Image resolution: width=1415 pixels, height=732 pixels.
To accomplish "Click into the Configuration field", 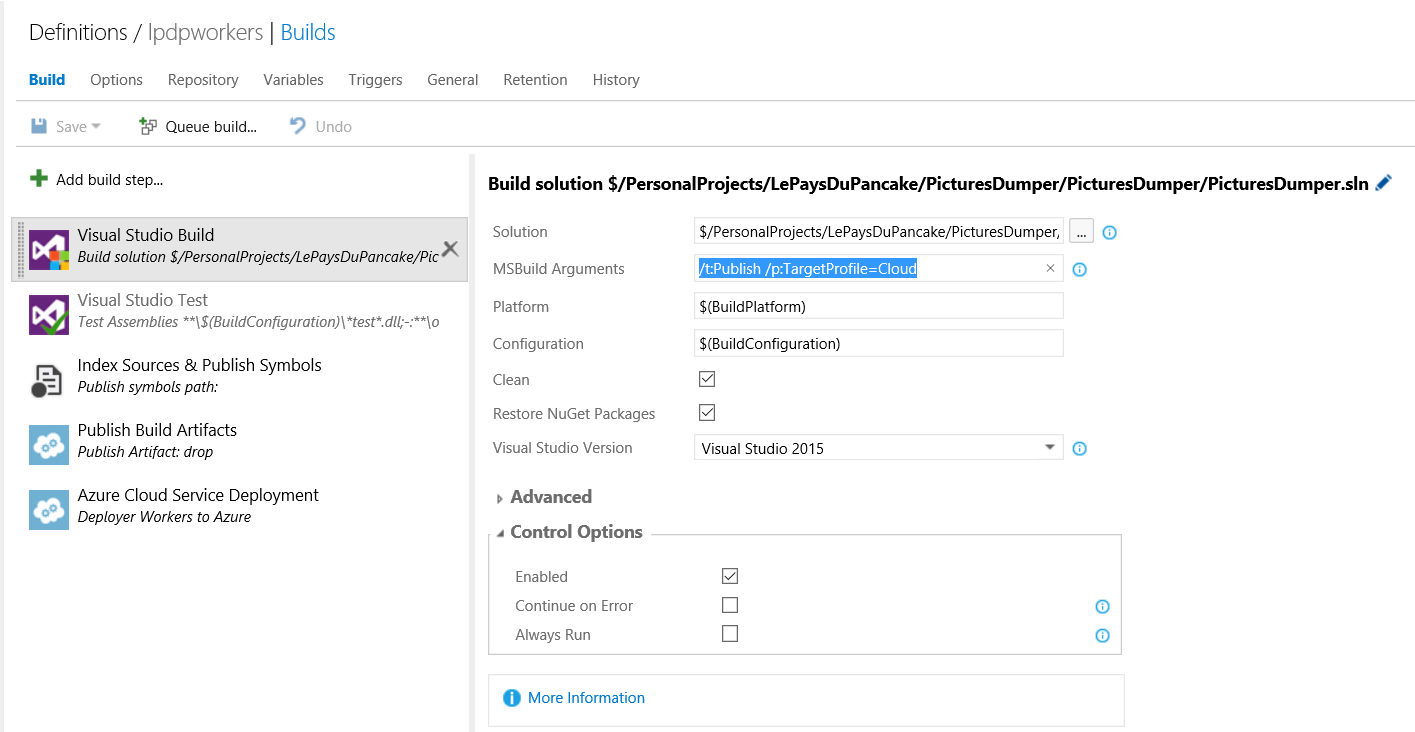I will (x=878, y=343).
